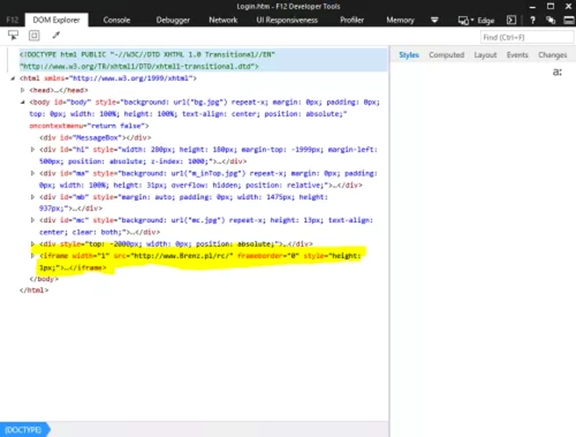Select the color picker eyedropper tool
Screen dimensions: 576x437
point(56,35)
